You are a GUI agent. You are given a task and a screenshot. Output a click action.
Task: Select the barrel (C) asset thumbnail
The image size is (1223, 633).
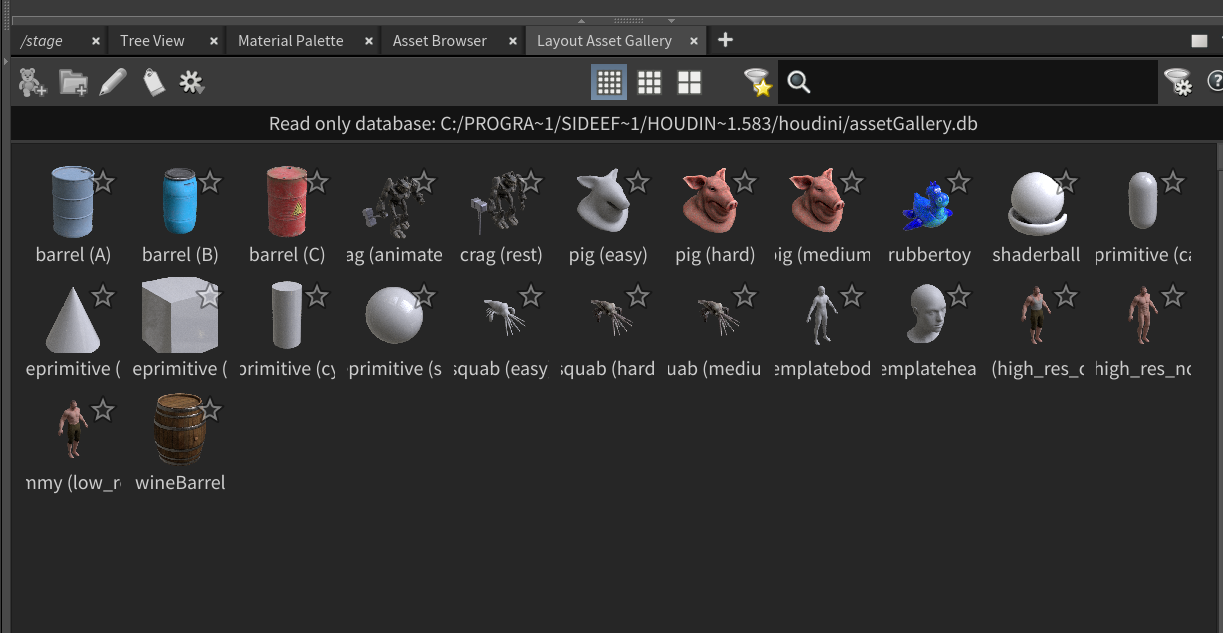[287, 202]
